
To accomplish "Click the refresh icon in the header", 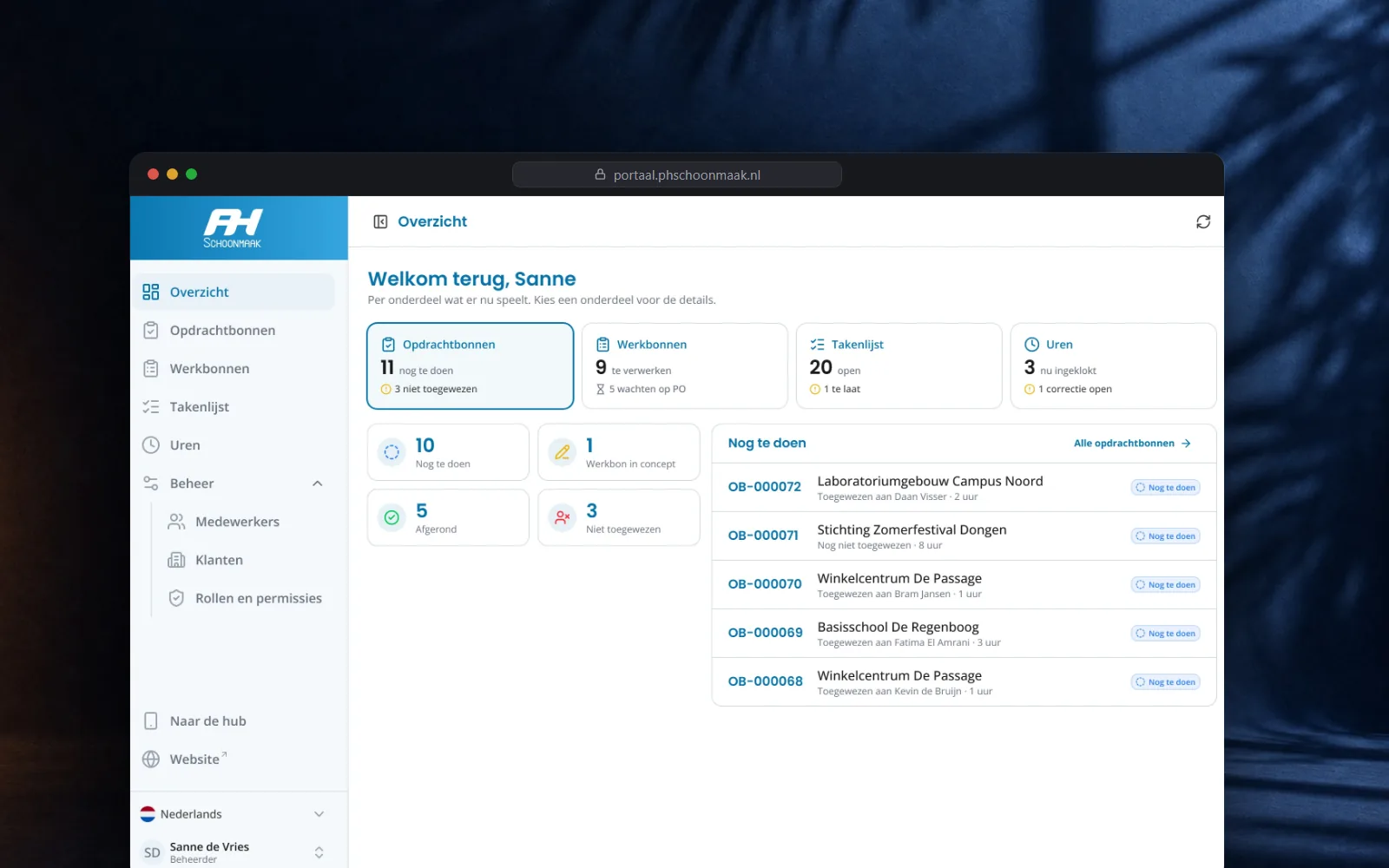I will [1203, 221].
